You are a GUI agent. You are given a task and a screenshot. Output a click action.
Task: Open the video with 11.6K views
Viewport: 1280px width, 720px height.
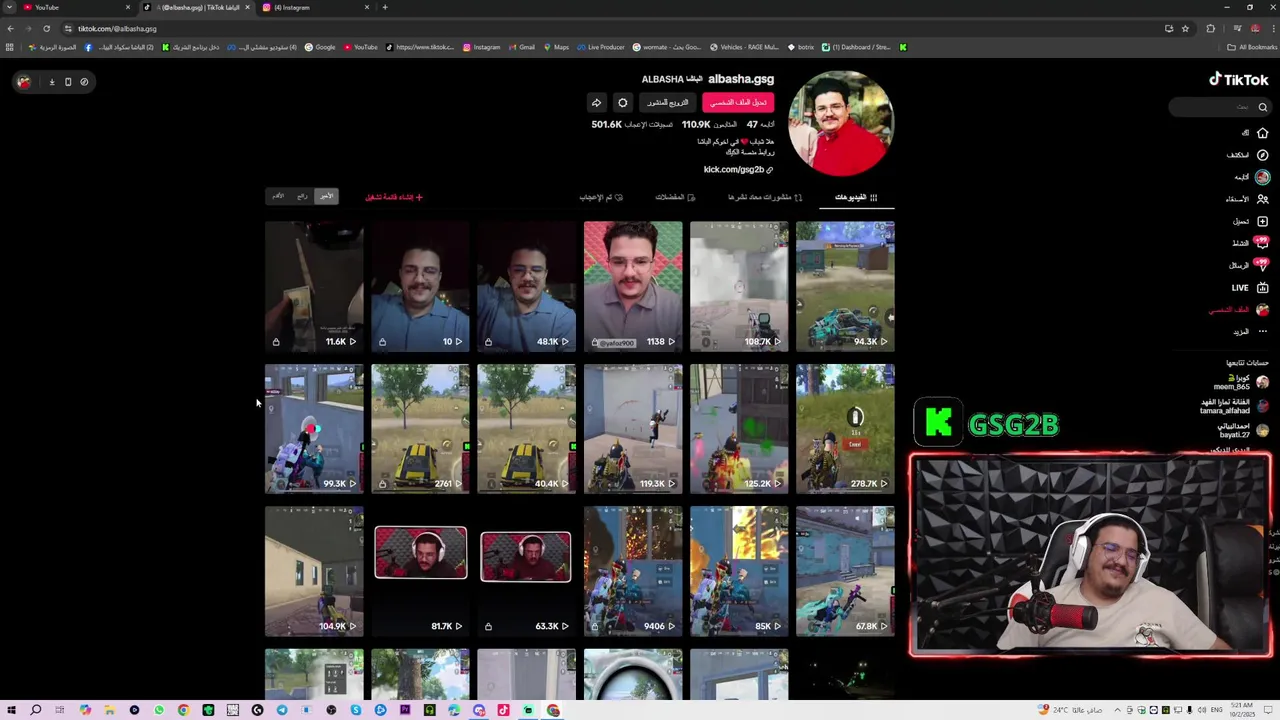314,286
